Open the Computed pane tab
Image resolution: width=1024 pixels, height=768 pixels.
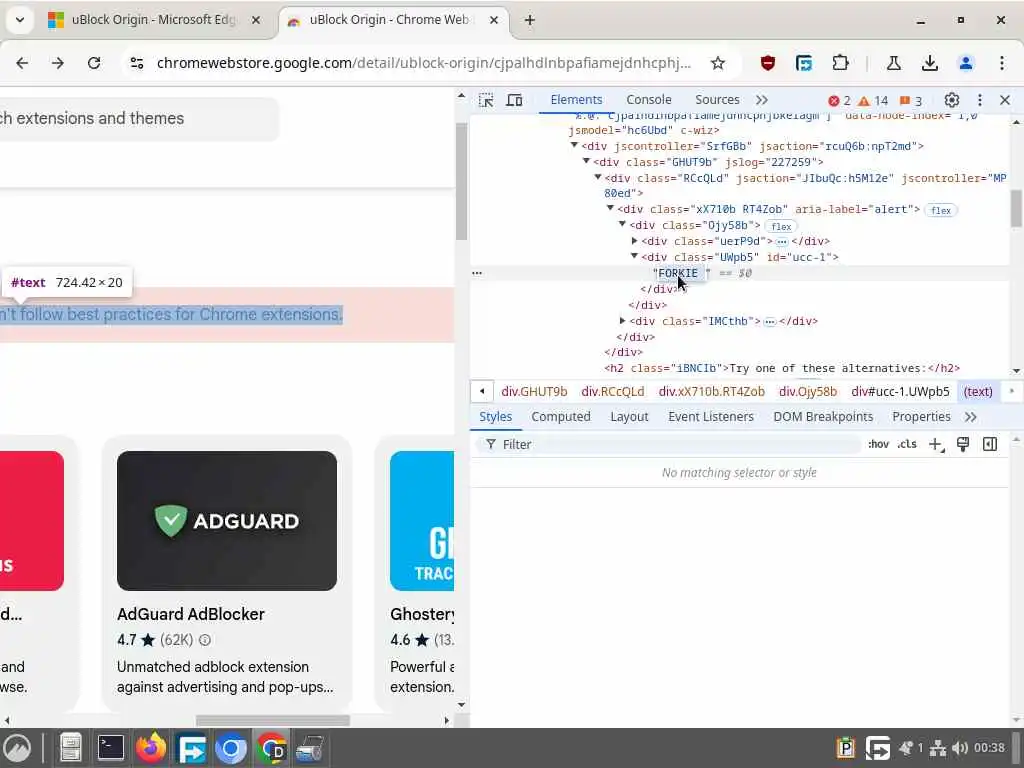tap(560, 417)
